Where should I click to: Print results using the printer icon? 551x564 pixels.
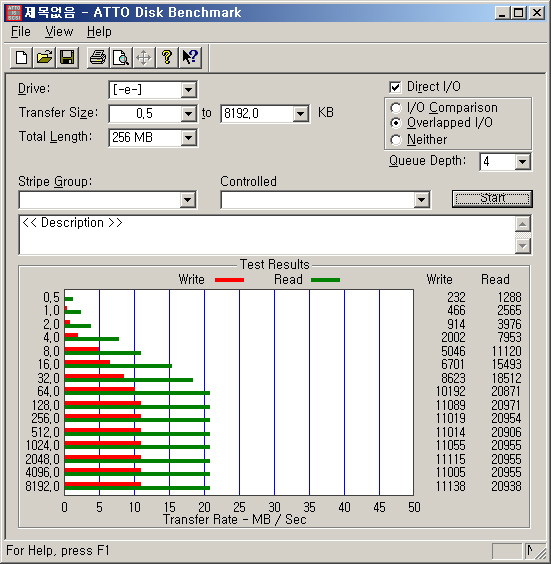(x=98, y=57)
